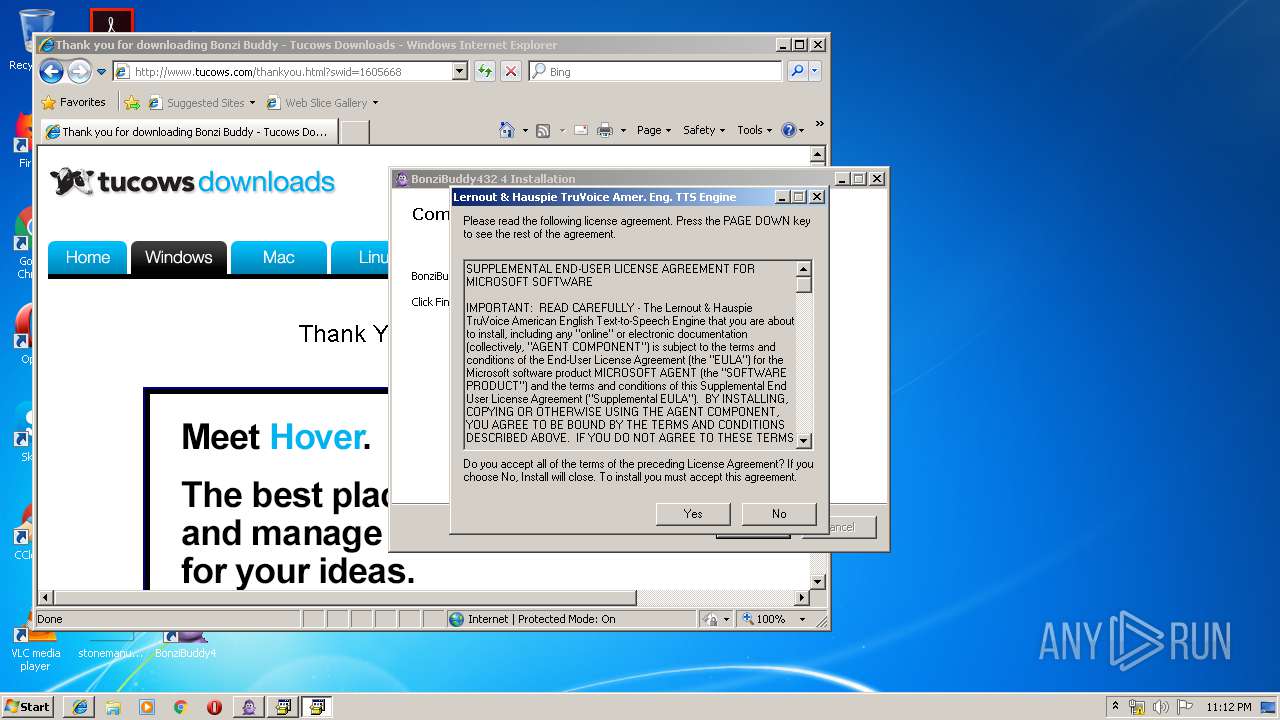This screenshot has height=720, width=1280.
Task: Switch to the first installer taskbar item
Action: click(283, 706)
